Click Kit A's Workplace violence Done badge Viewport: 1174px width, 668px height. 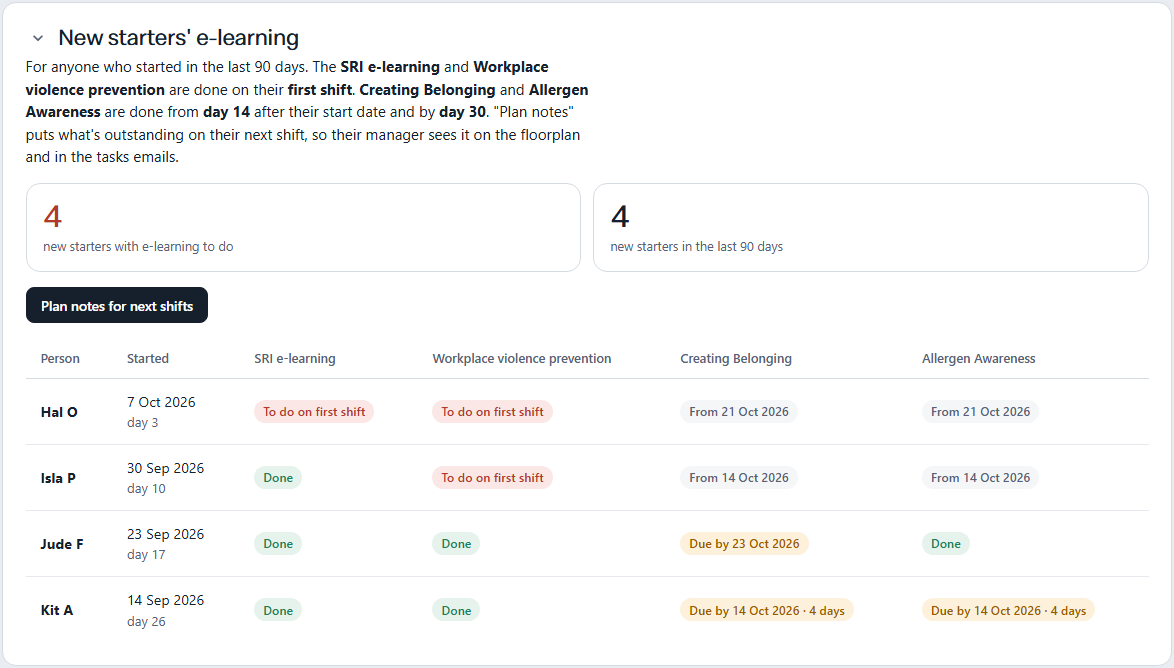coord(456,610)
